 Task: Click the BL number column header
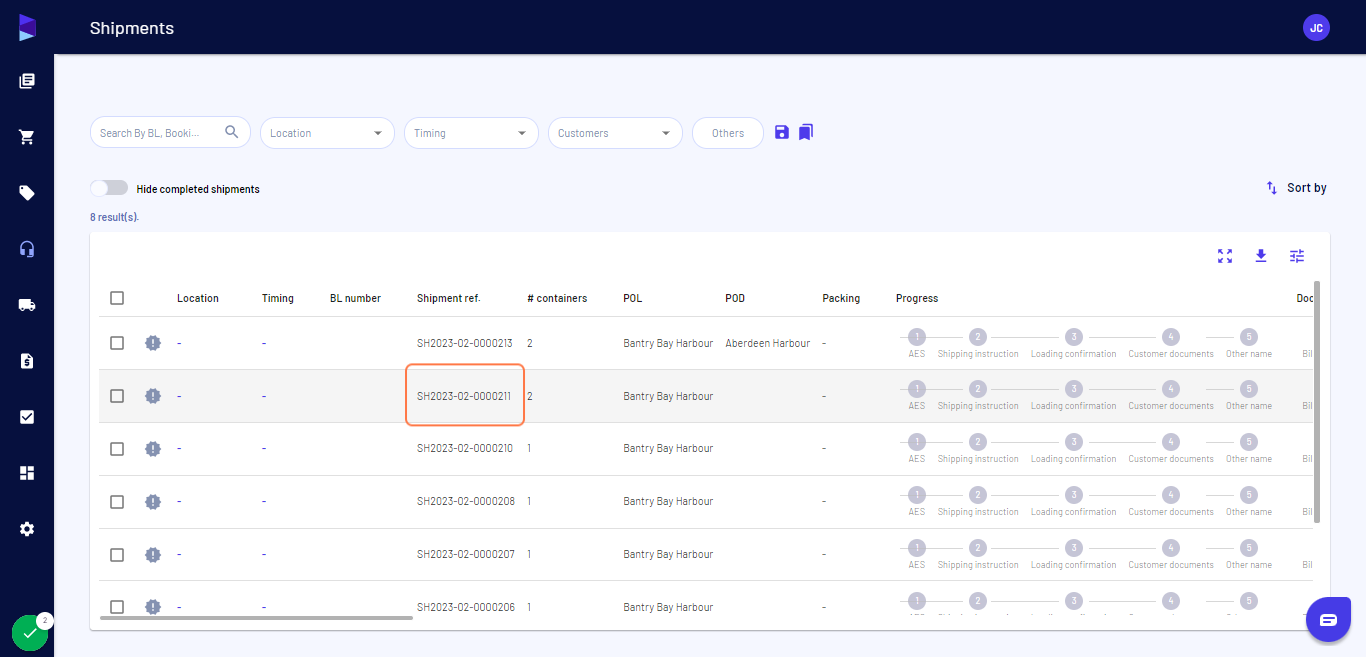point(355,298)
